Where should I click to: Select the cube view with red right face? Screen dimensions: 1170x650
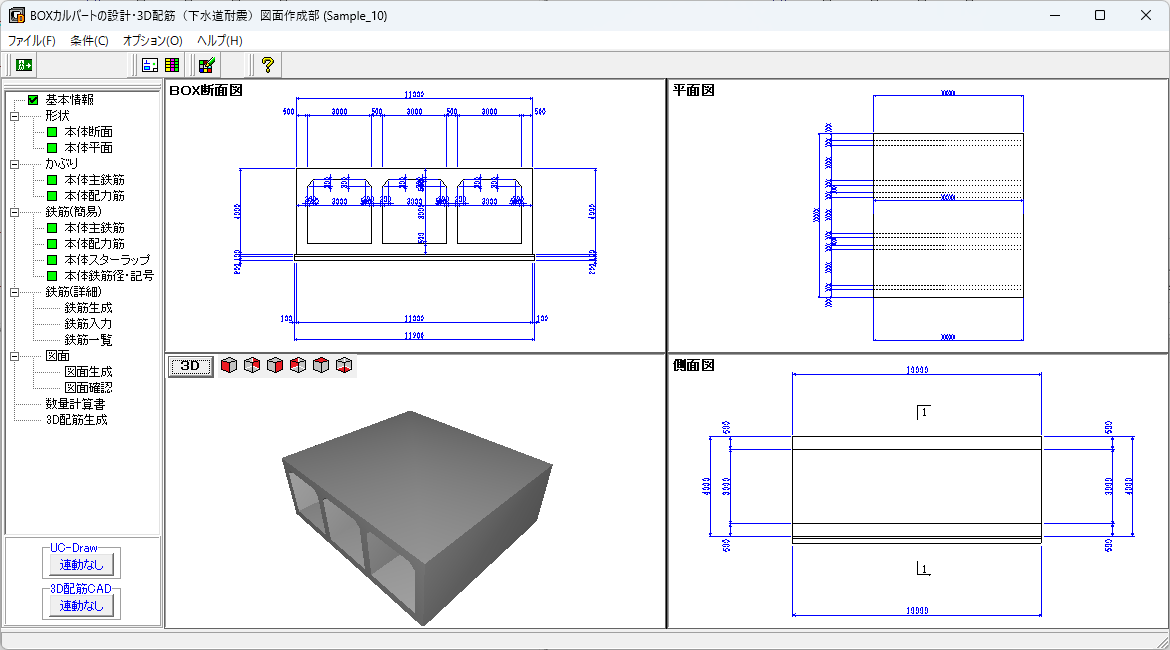coord(275,366)
